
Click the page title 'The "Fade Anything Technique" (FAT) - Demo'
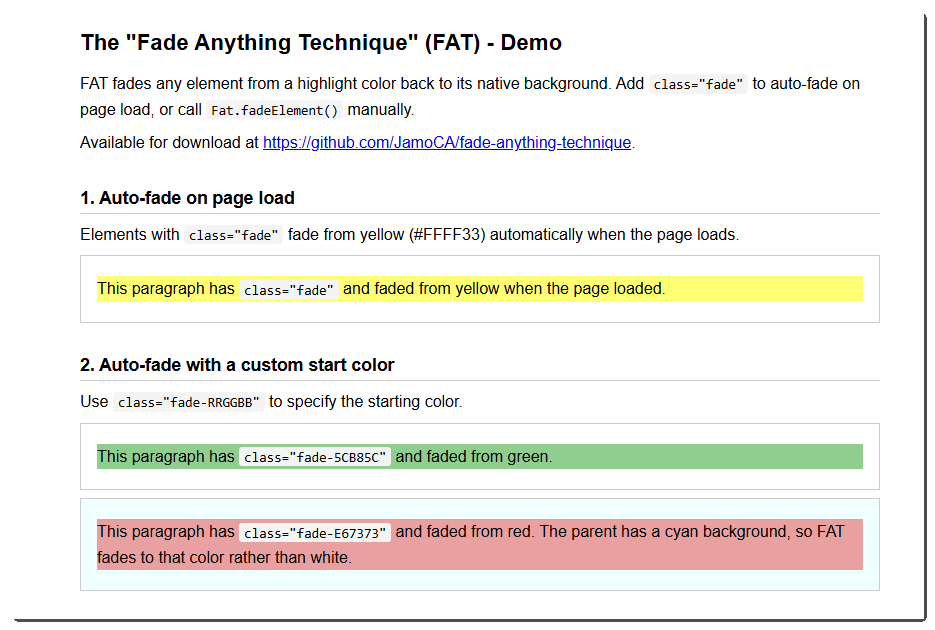tap(321, 43)
